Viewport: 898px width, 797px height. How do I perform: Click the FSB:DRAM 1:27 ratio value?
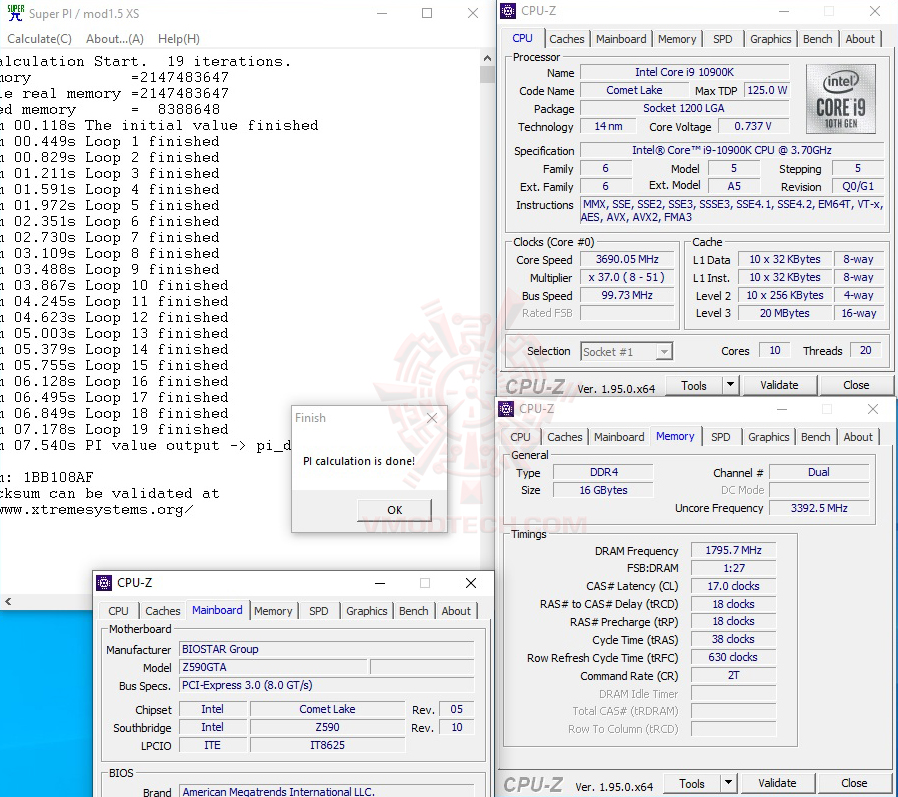click(733, 568)
